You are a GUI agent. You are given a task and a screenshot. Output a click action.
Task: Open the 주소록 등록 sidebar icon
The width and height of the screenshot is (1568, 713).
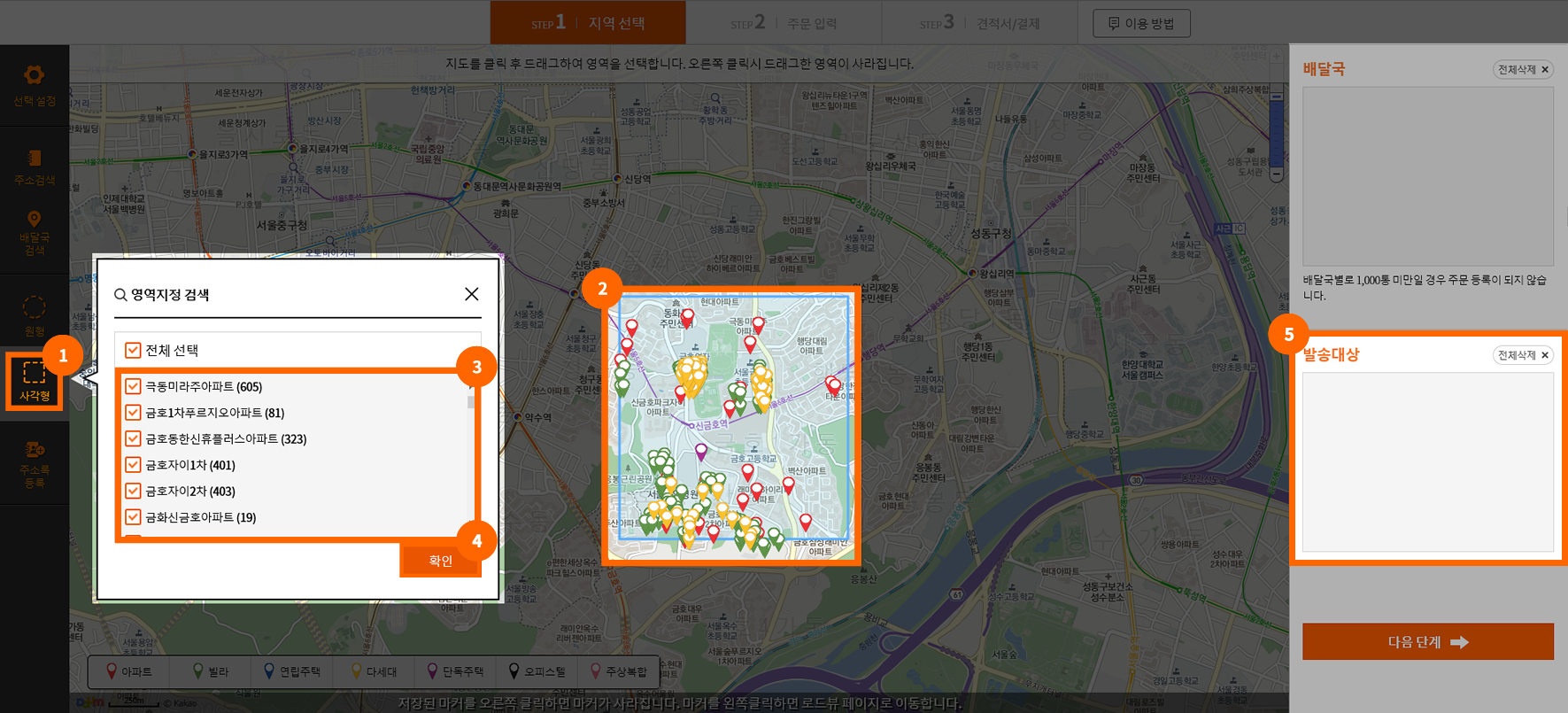tap(34, 463)
